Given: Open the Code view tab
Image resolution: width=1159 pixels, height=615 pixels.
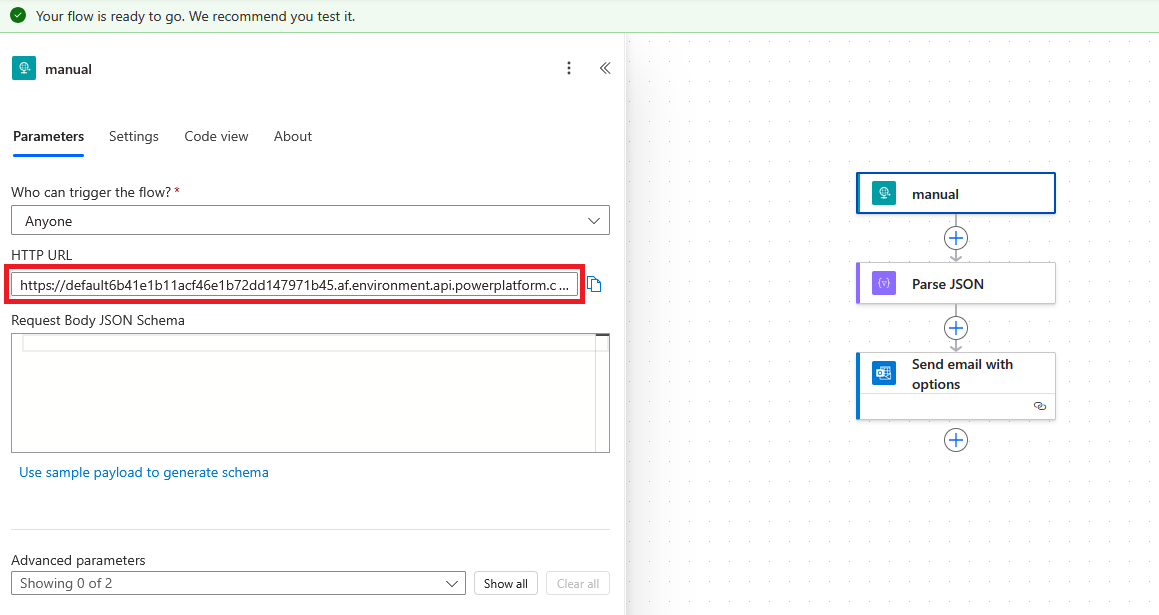Looking at the screenshot, I should point(217,136).
